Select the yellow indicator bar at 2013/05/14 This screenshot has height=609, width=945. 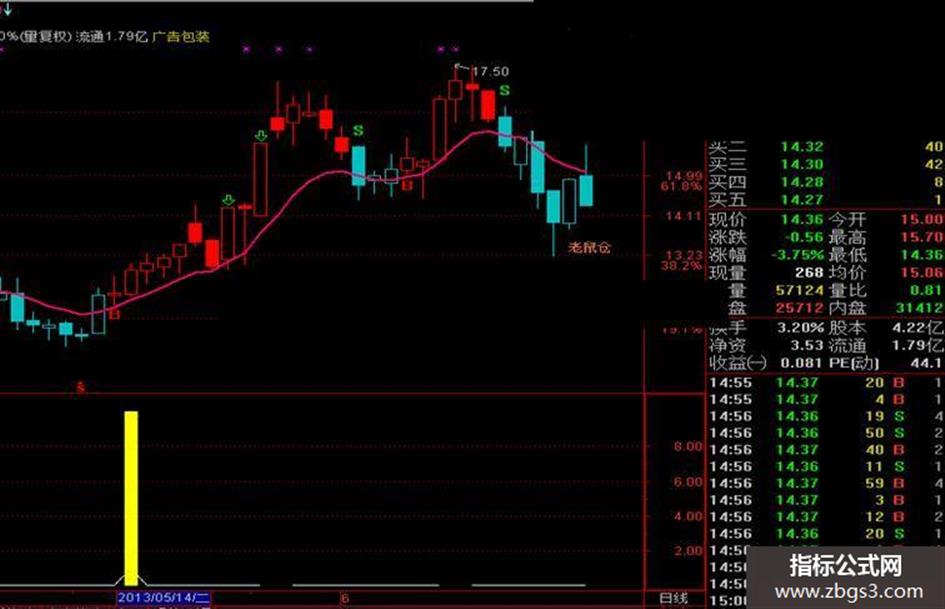point(131,498)
